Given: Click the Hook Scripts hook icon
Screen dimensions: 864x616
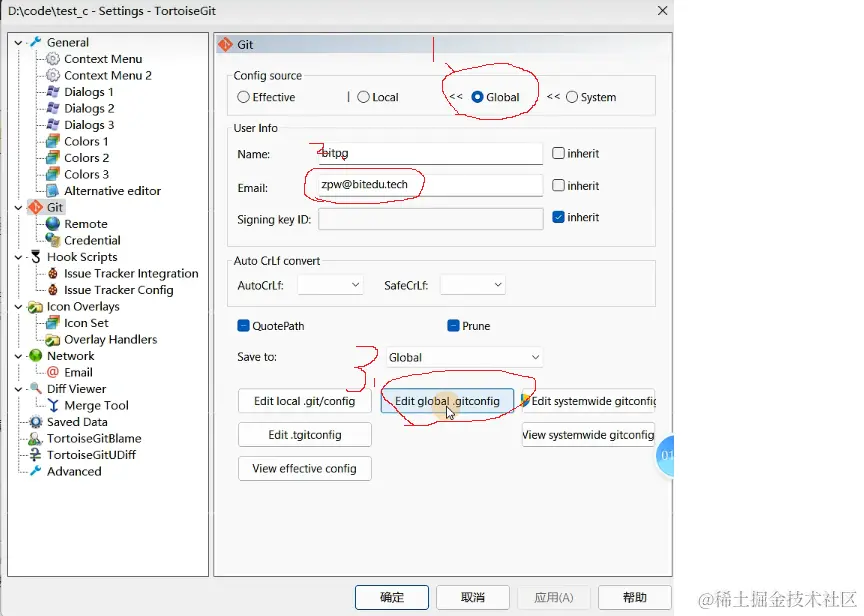Looking at the screenshot, I should click(x=36, y=257).
